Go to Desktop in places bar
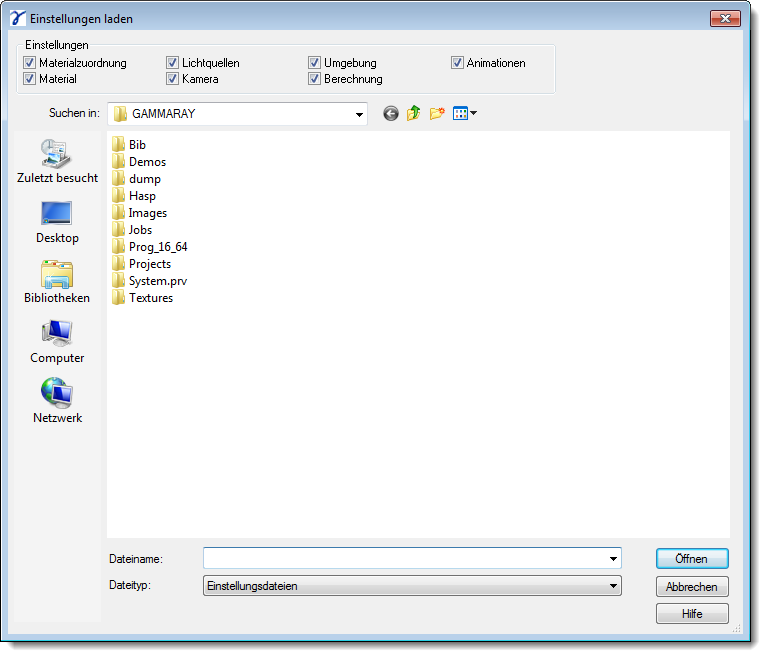 tap(57, 222)
